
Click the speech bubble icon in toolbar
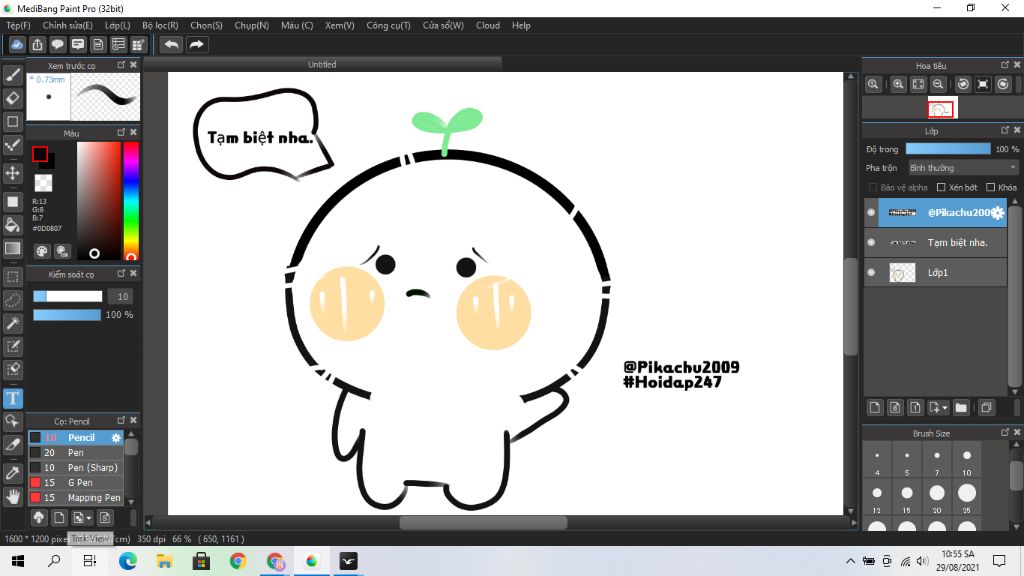57,44
